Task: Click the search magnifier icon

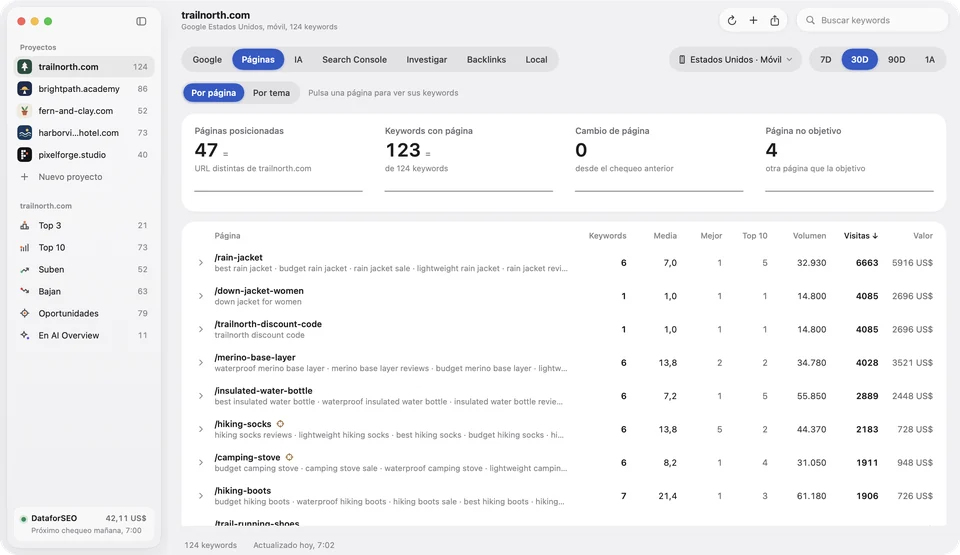Action: coord(810,20)
